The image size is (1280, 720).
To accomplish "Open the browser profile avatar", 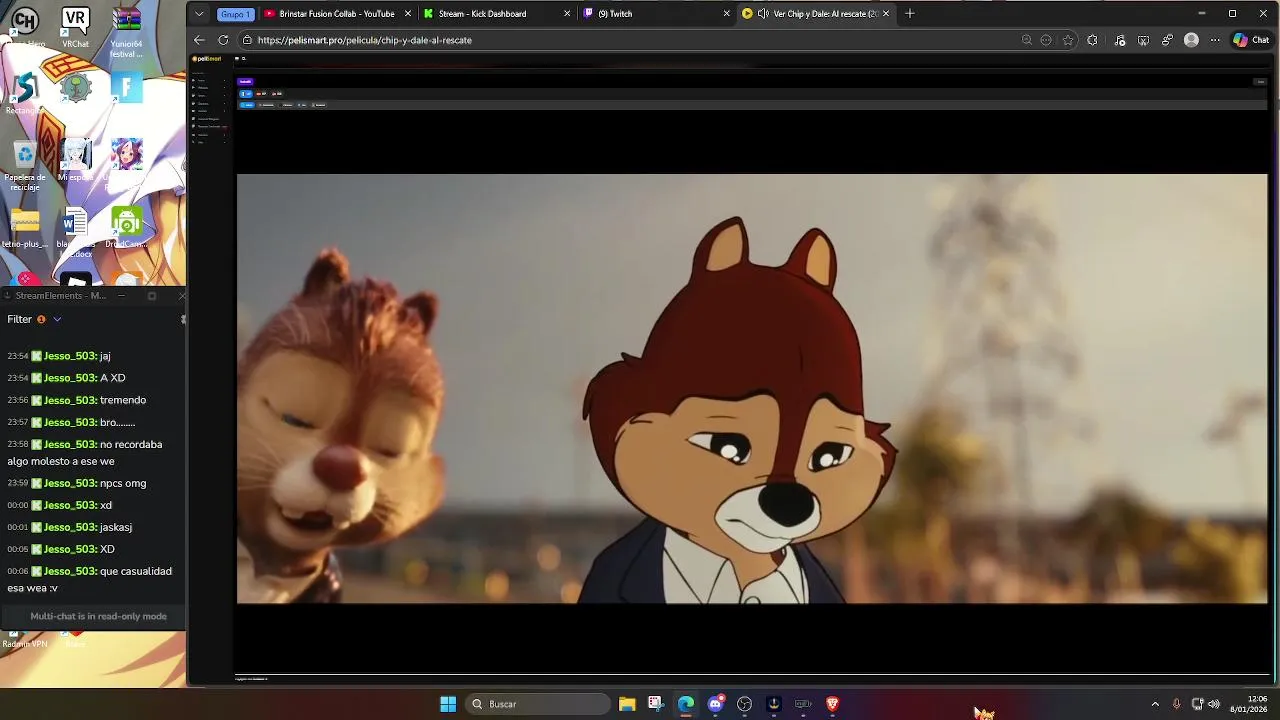I will [1191, 40].
